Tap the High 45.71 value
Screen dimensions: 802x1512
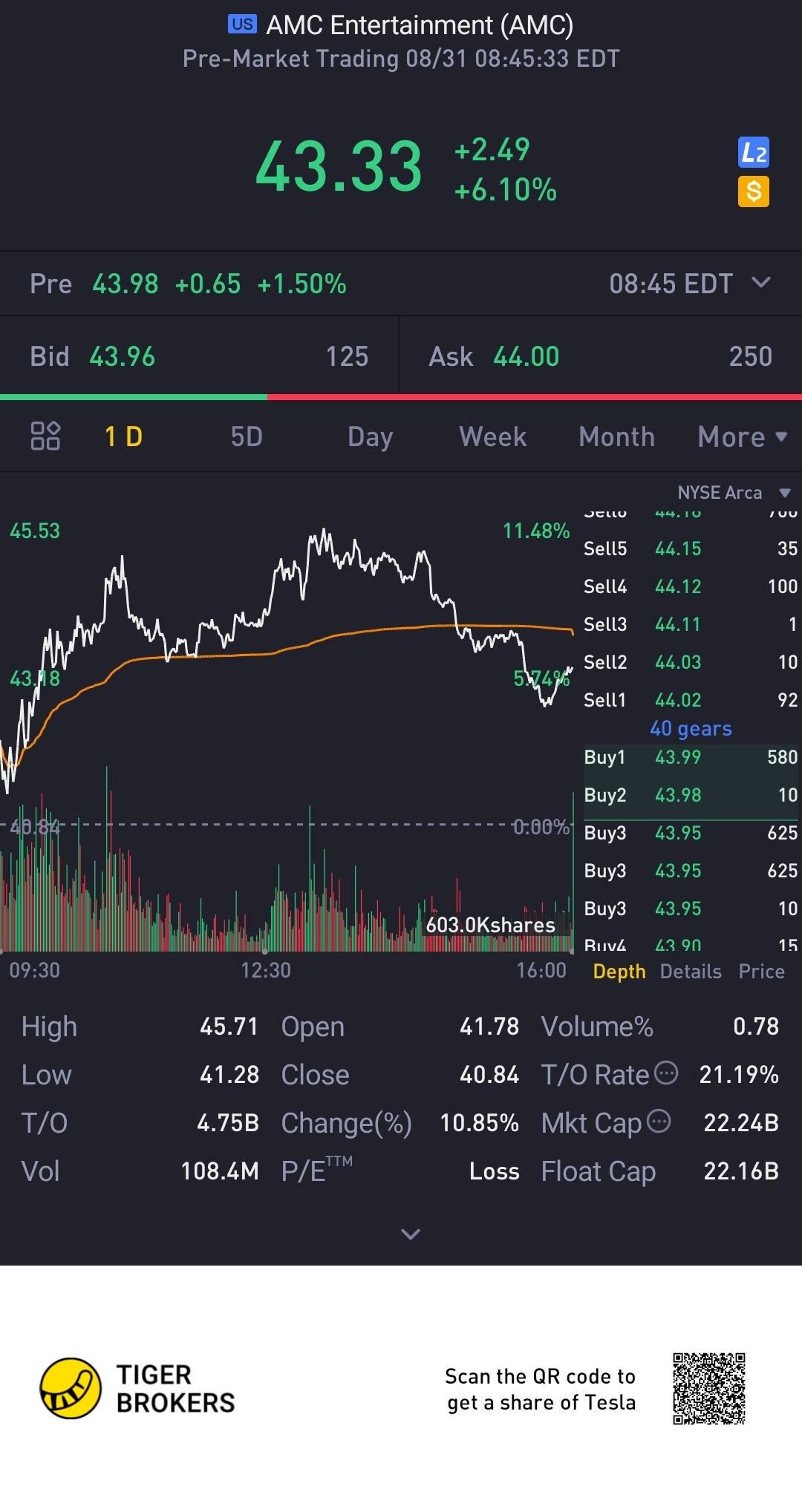[229, 1027]
